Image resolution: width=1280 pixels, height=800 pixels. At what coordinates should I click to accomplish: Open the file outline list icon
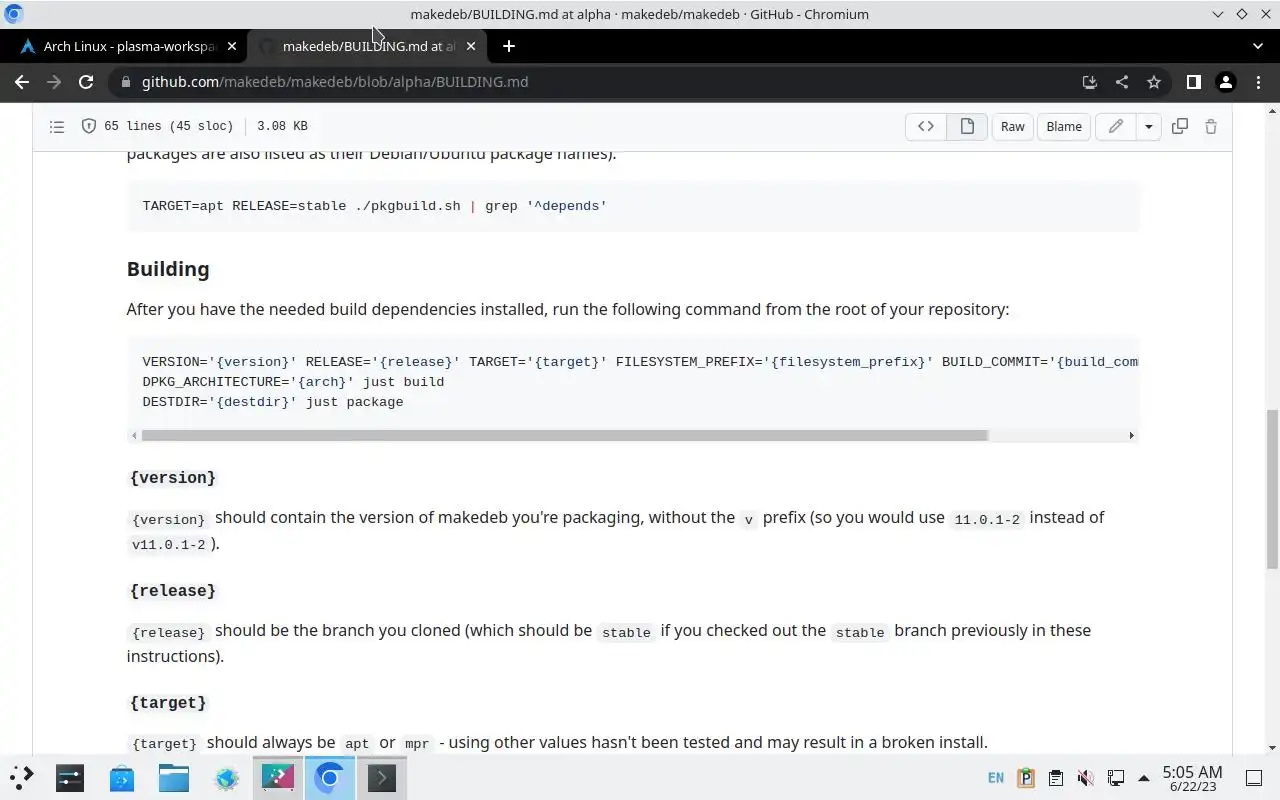(57, 126)
